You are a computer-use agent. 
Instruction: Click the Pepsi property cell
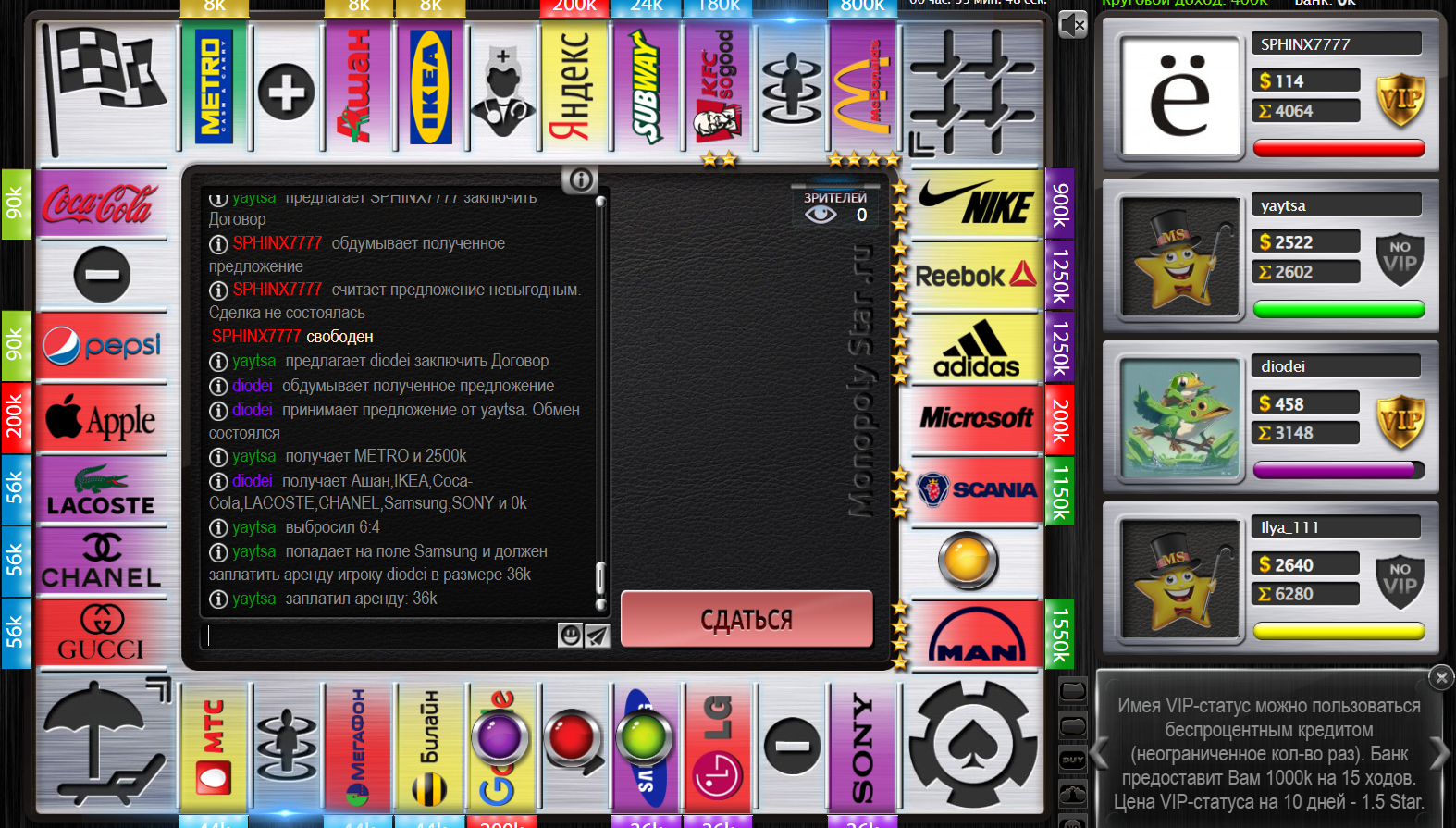[x=102, y=347]
